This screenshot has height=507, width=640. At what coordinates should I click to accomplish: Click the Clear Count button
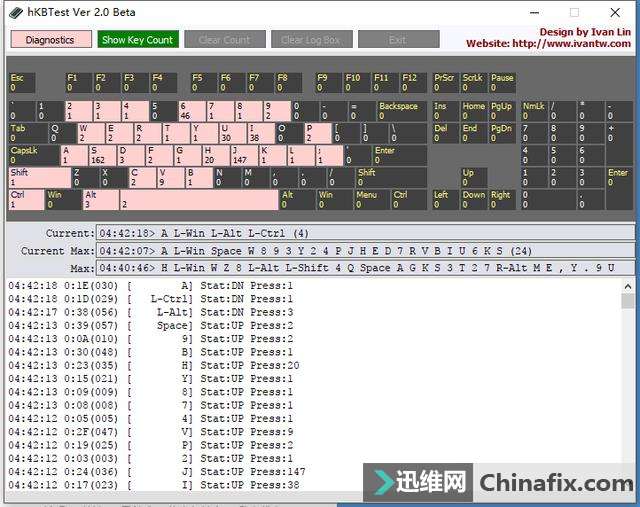point(224,40)
